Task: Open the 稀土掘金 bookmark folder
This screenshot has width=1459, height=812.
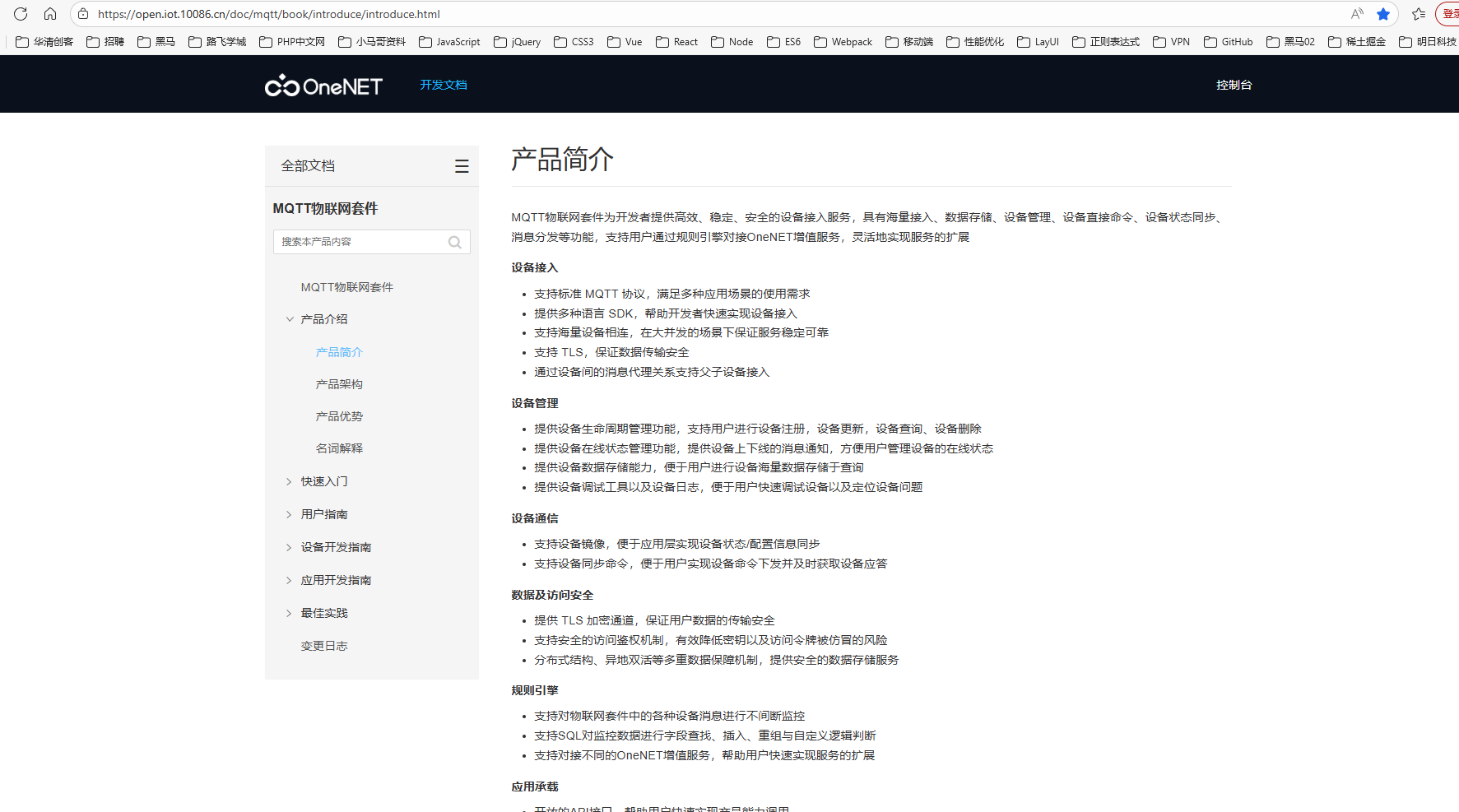Action: tap(1357, 42)
